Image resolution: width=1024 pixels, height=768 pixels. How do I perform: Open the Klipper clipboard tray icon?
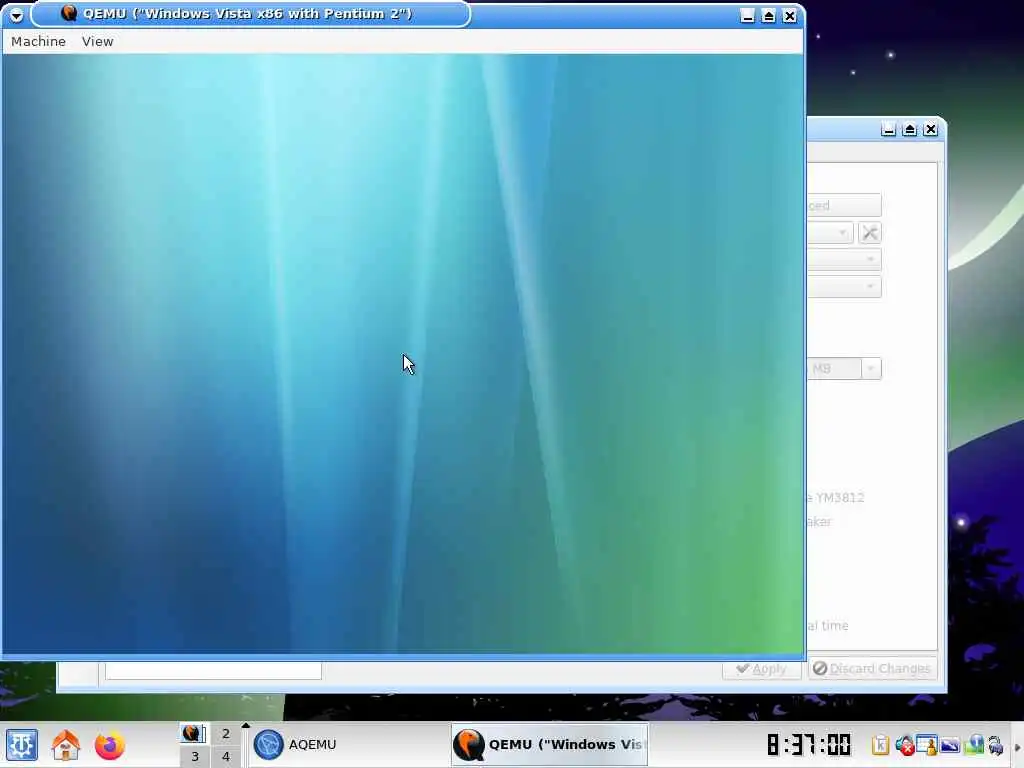[x=880, y=745]
